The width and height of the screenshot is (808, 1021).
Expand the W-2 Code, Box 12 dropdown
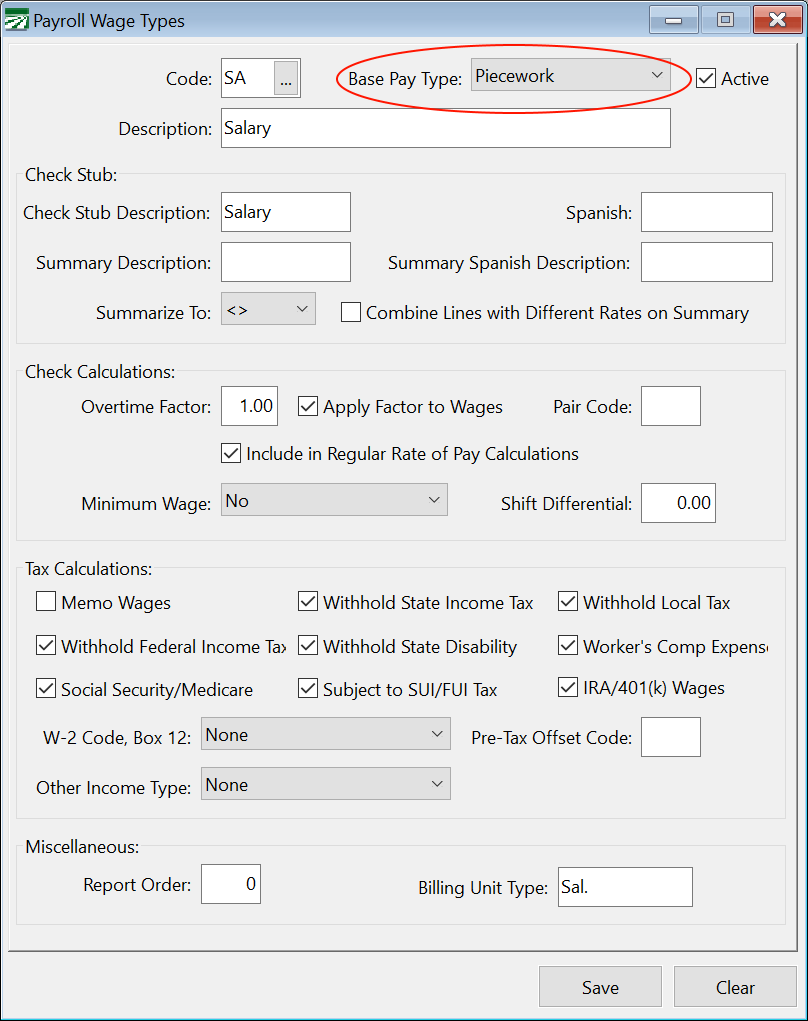click(x=326, y=735)
